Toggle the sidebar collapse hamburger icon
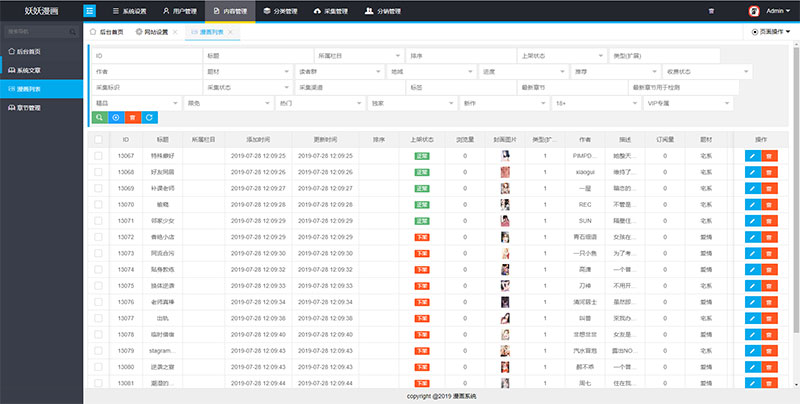This screenshot has height=404, width=800. coord(90,11)
